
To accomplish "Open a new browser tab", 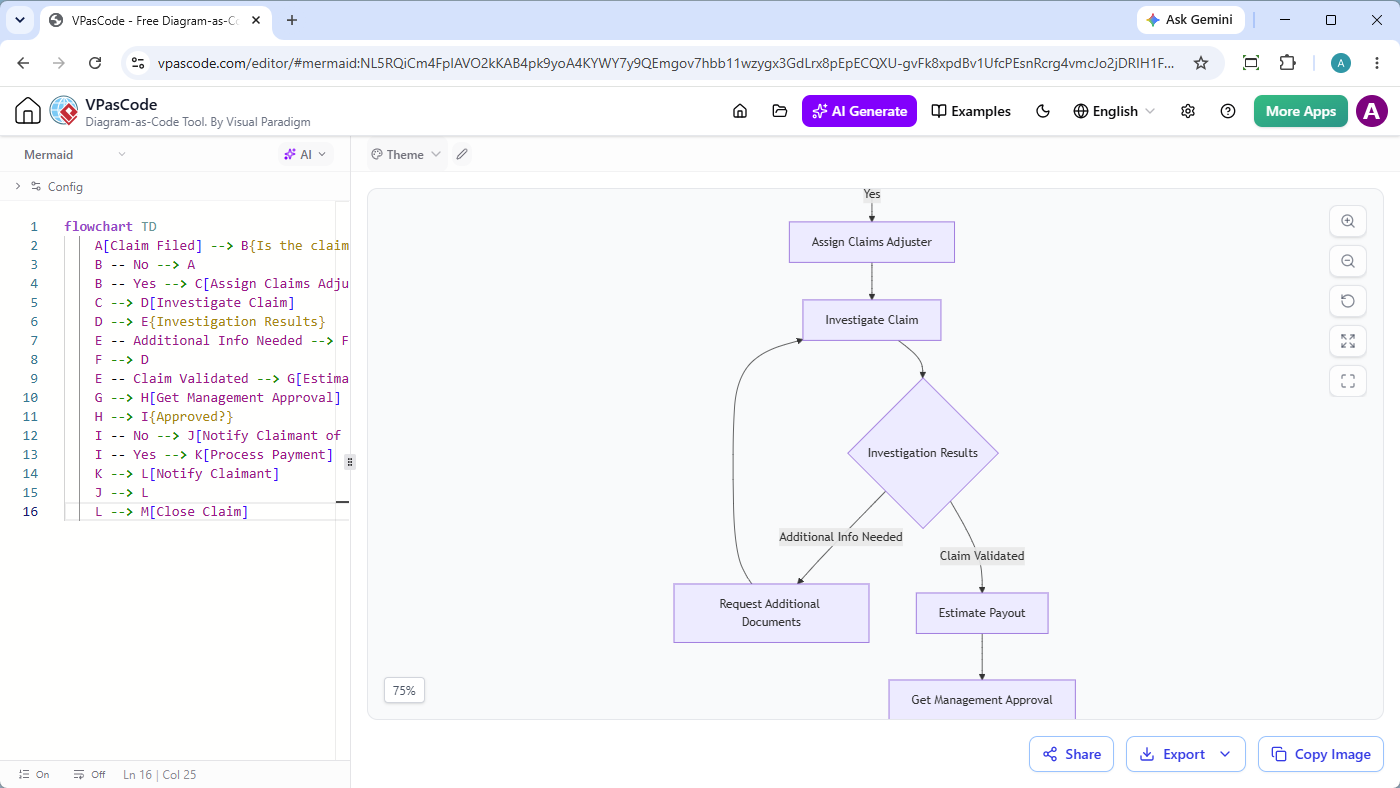I will point(292,20).
